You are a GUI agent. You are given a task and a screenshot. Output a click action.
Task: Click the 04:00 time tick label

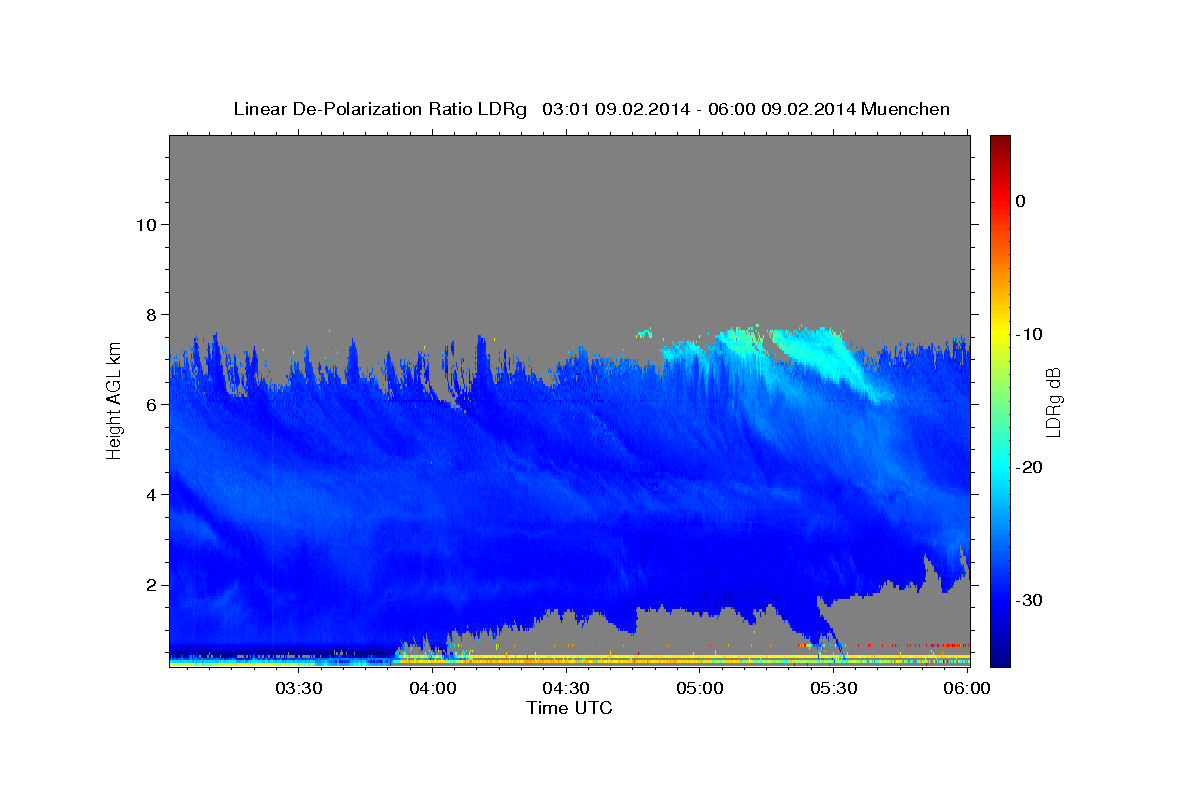(x=432, y=688)
